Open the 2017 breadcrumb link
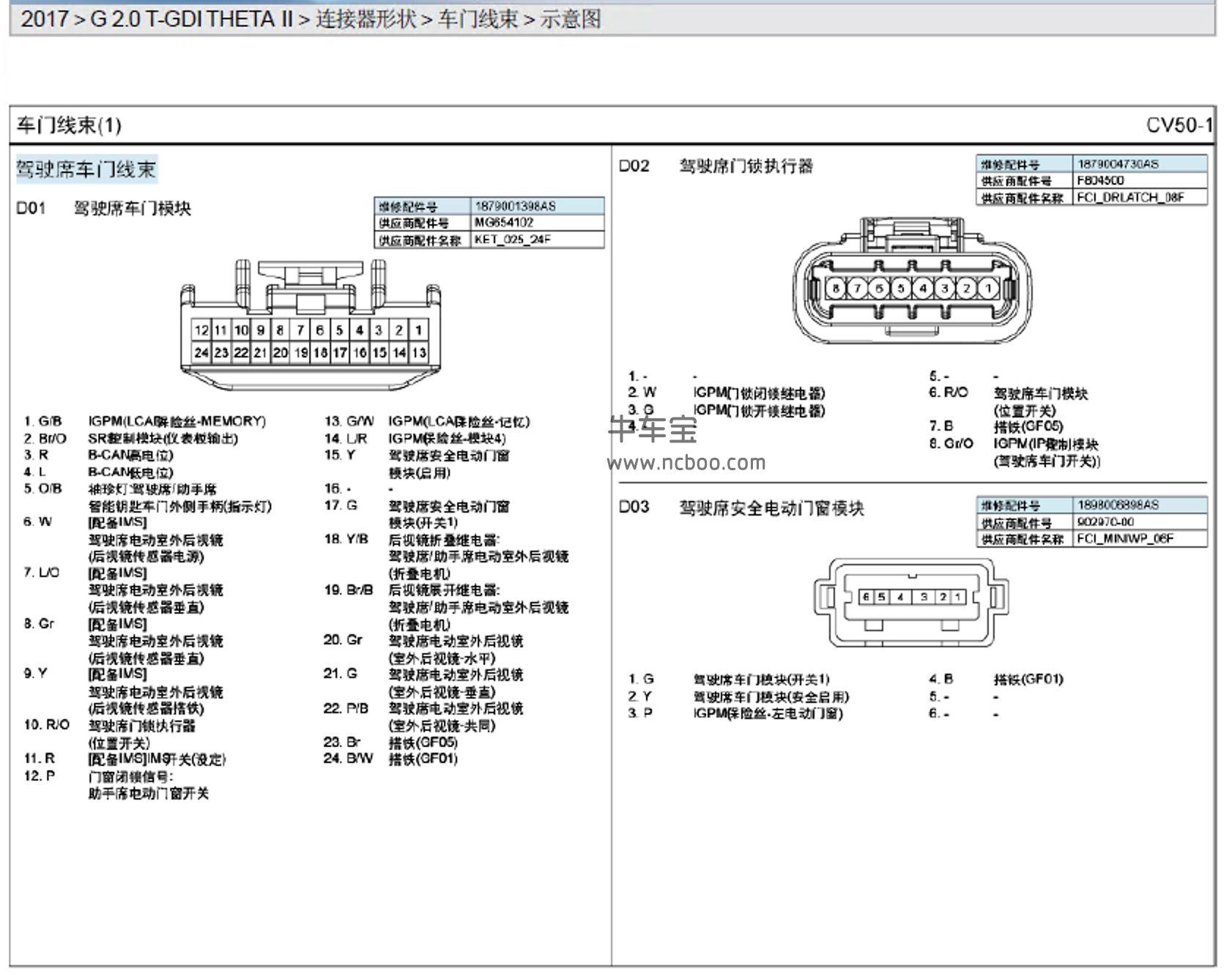The width and height of the screenshot is (1232, 980). pyautogui.click(x=43, y=18)
